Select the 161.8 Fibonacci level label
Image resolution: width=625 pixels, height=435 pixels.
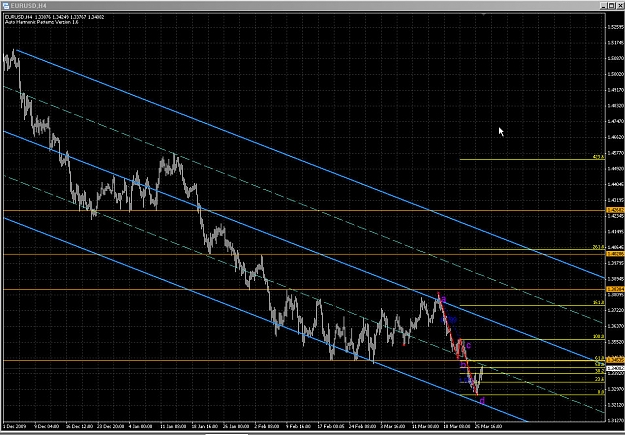[x=599, y=303]
